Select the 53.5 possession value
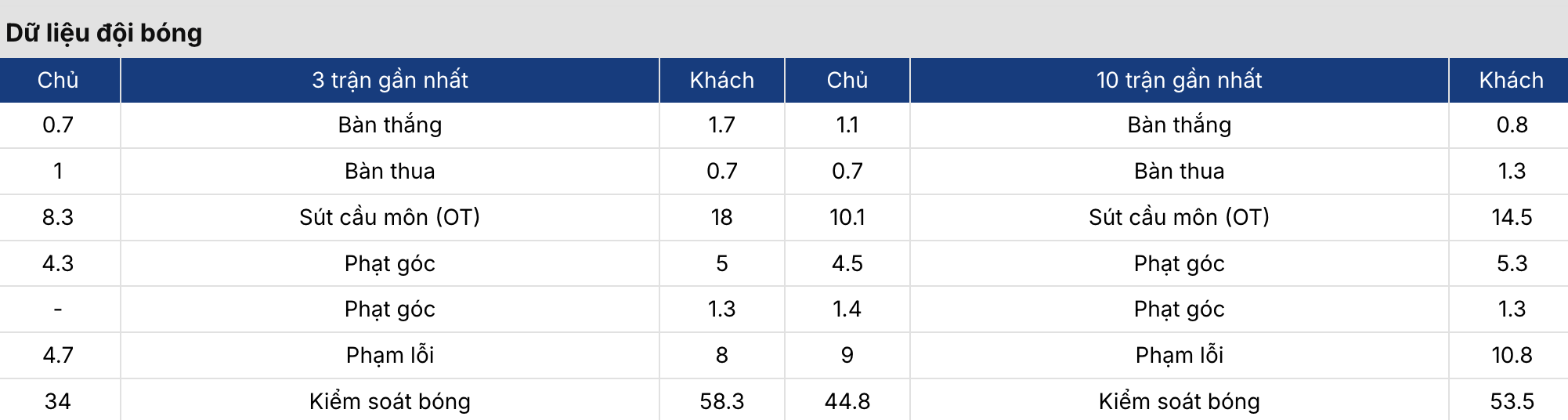The image size is (1568, 420). tap(1511, 401)
